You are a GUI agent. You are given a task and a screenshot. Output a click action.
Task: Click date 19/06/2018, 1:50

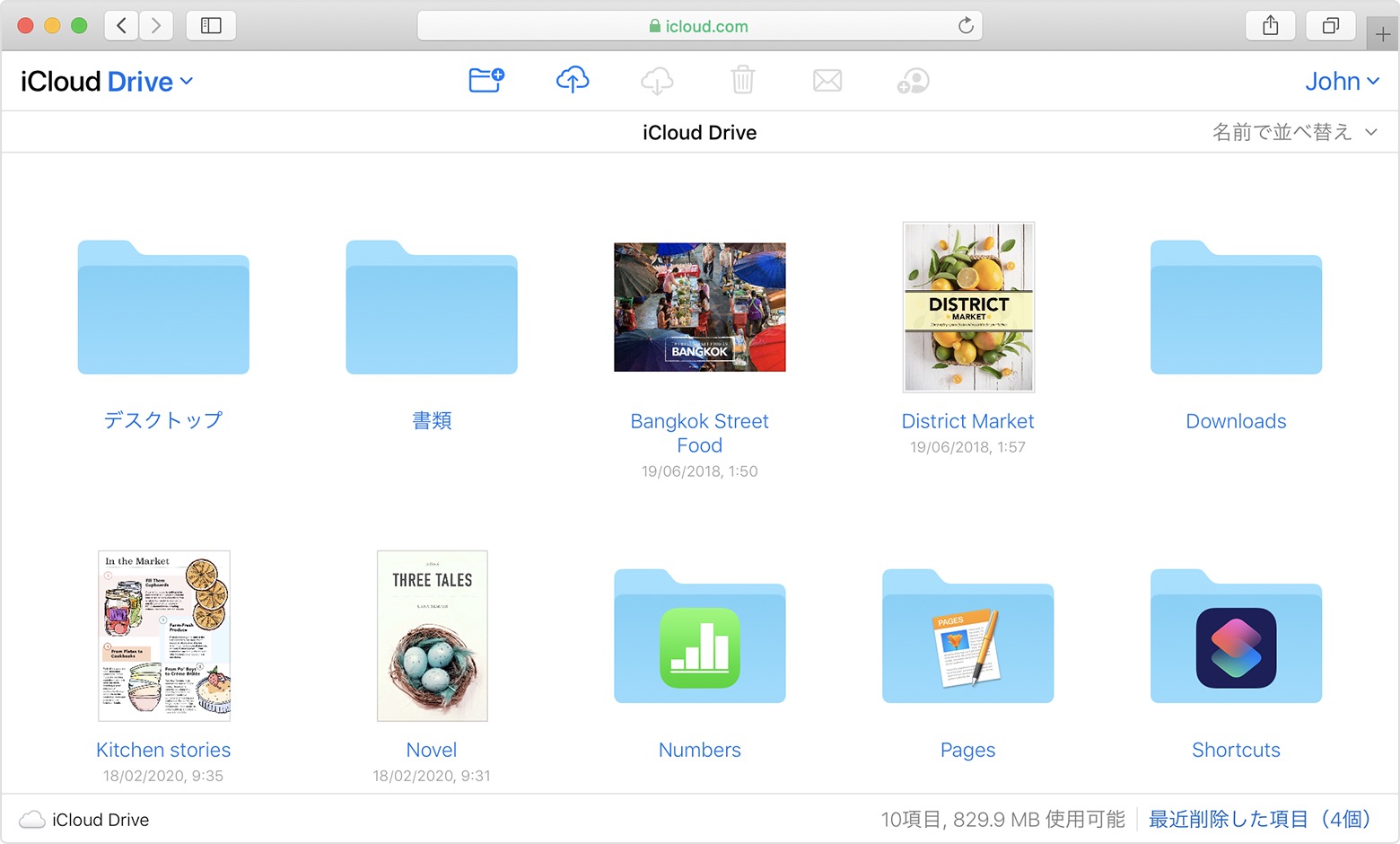[700, 471]
